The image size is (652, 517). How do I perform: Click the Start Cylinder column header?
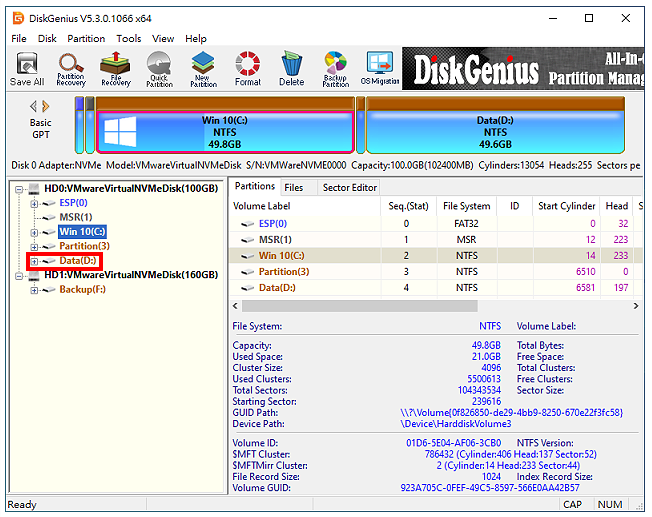[x=566, y=206]
